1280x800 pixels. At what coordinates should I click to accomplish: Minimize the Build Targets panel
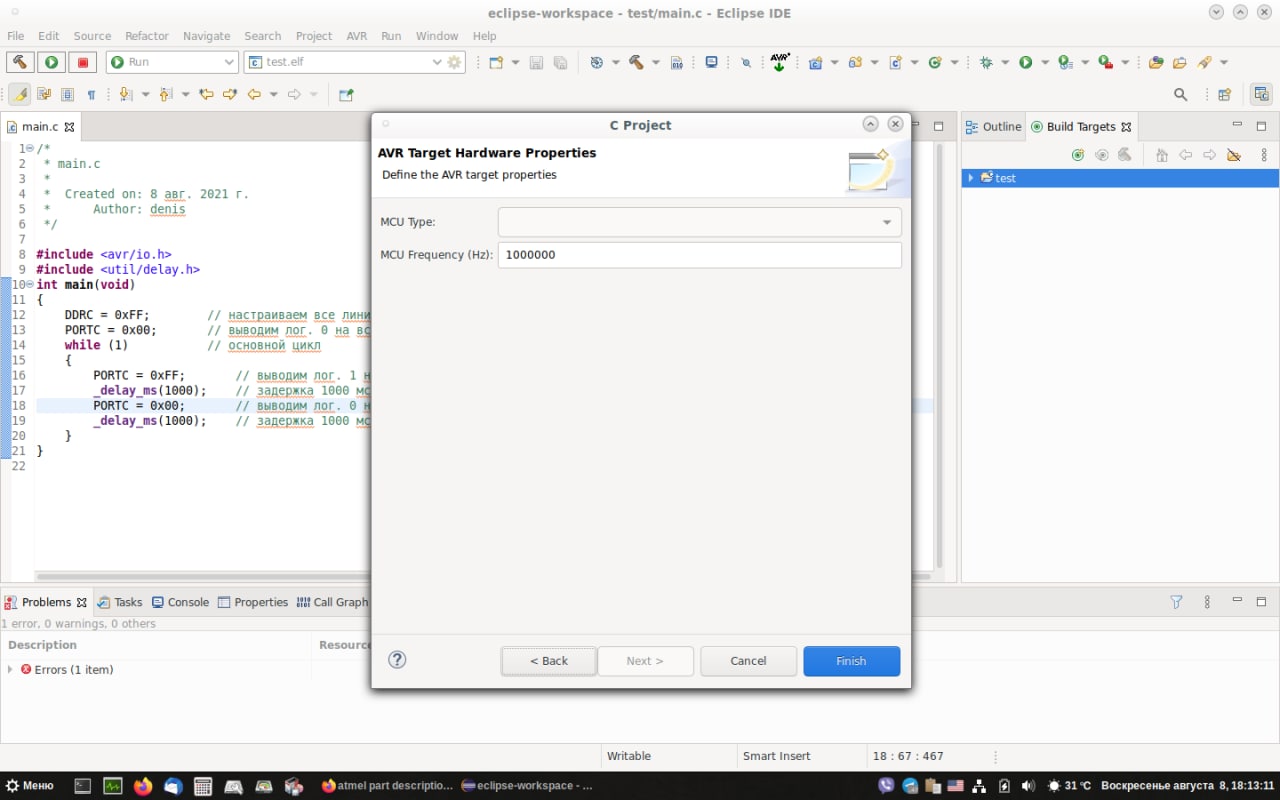pyautogui.click(x=1237, y=126)
